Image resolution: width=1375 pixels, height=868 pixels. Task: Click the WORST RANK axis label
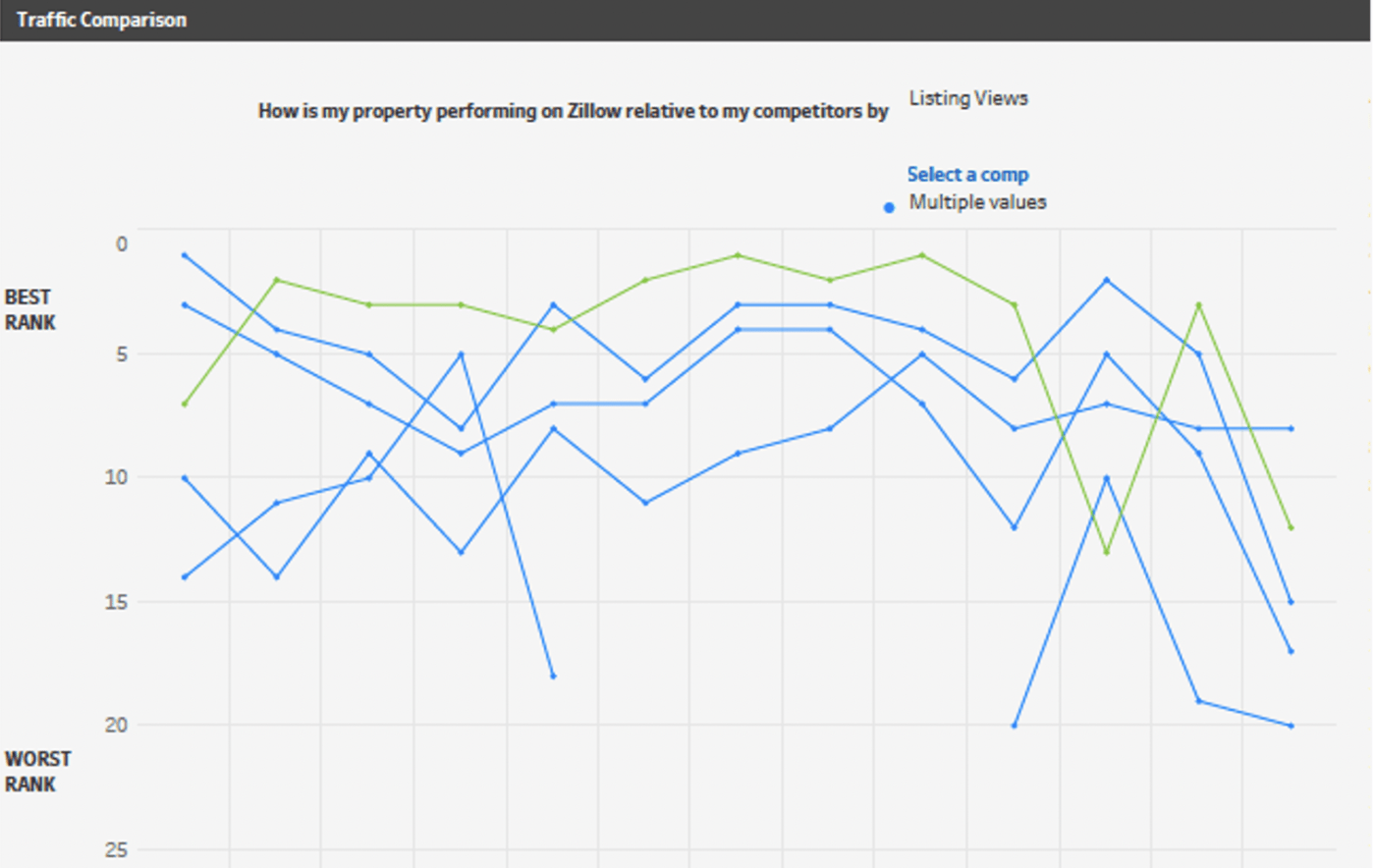pos(37,771)
